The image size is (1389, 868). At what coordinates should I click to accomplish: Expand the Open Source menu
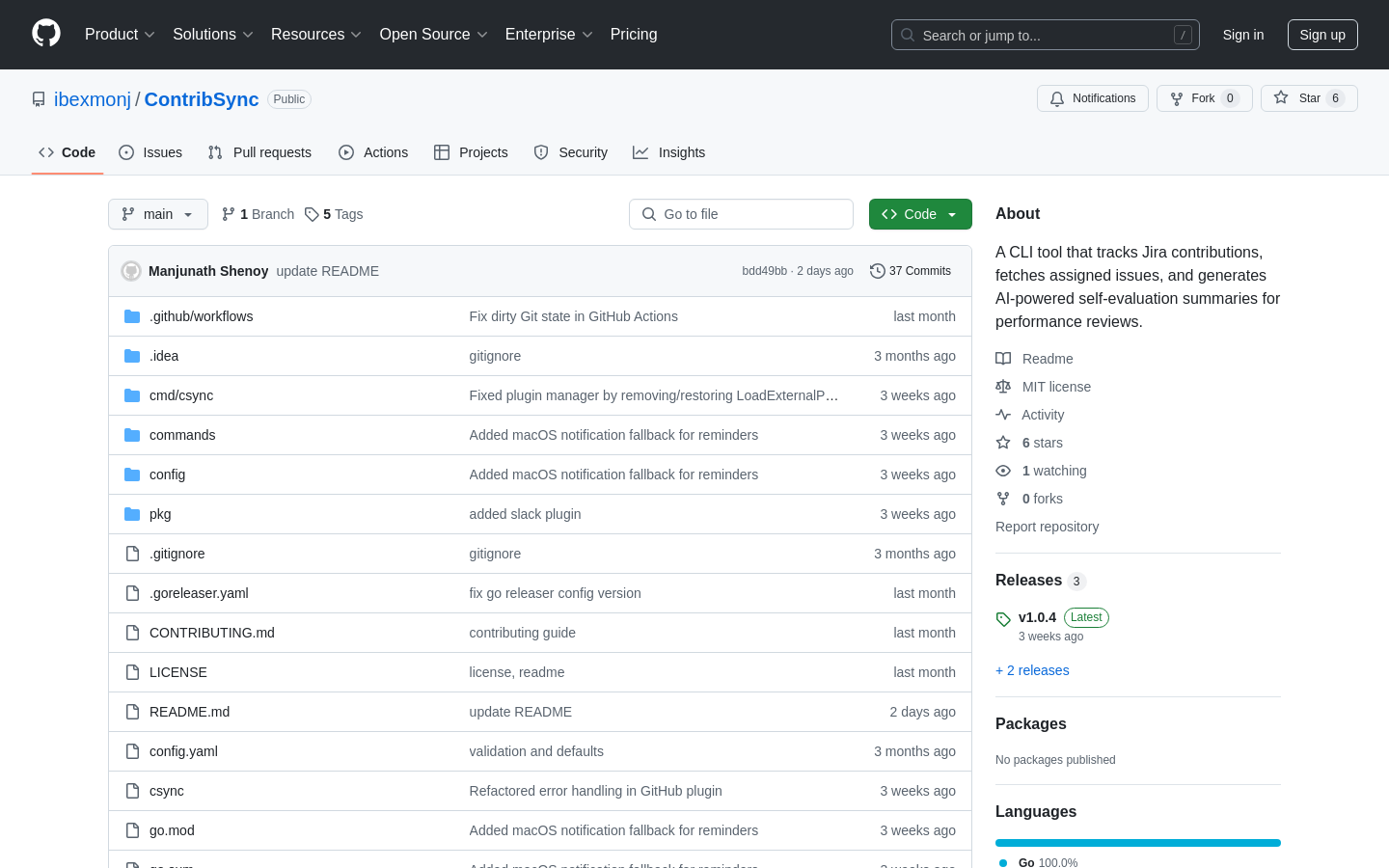[x=434, y=35]
